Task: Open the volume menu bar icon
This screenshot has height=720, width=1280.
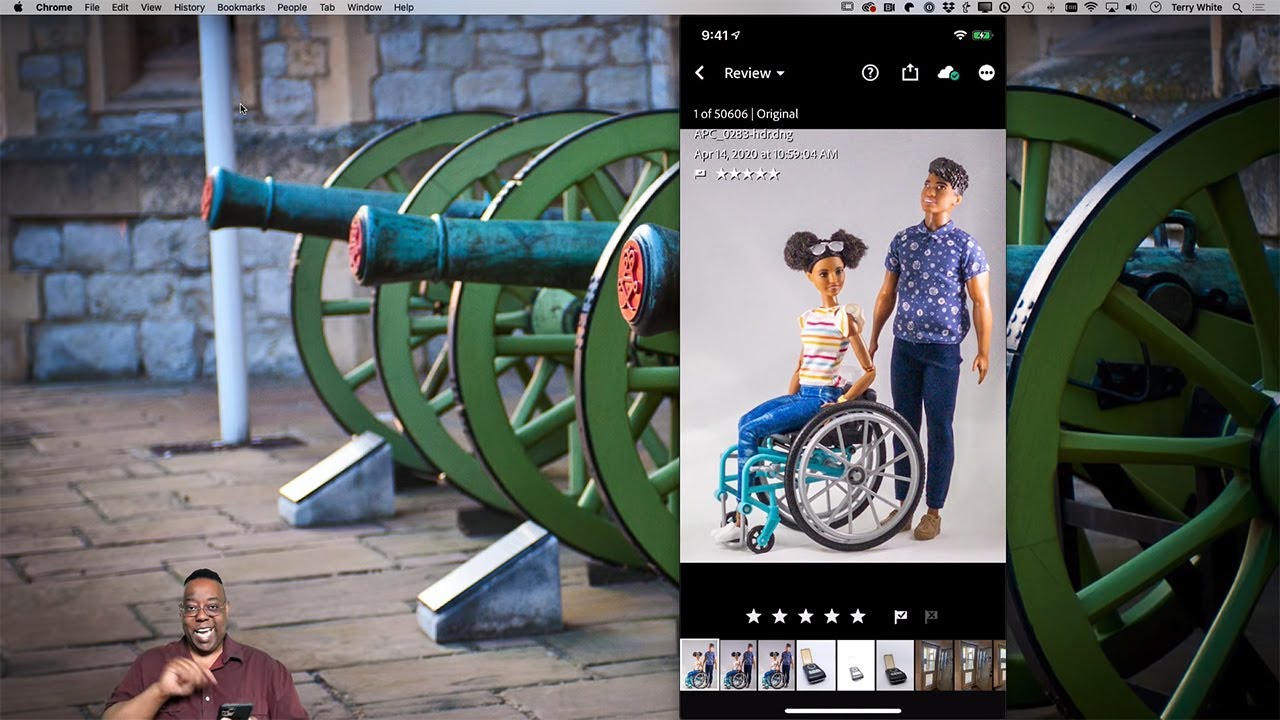Action: point(1131,7)
